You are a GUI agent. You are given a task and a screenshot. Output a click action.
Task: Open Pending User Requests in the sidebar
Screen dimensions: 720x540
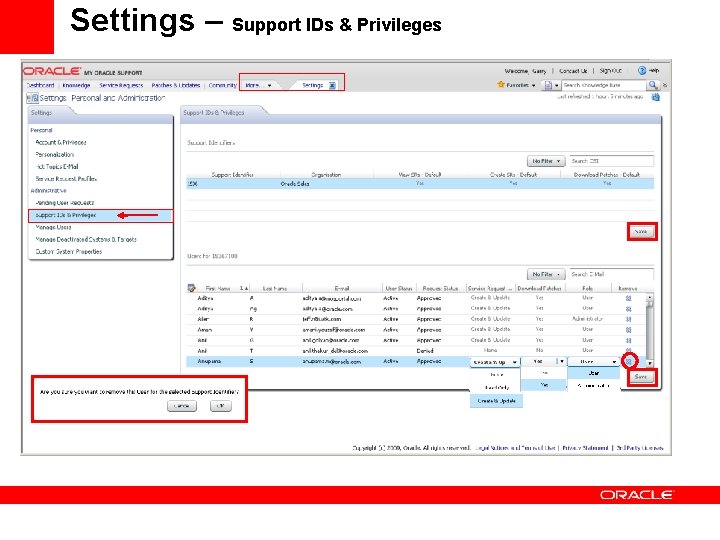[x=65, y=202]
